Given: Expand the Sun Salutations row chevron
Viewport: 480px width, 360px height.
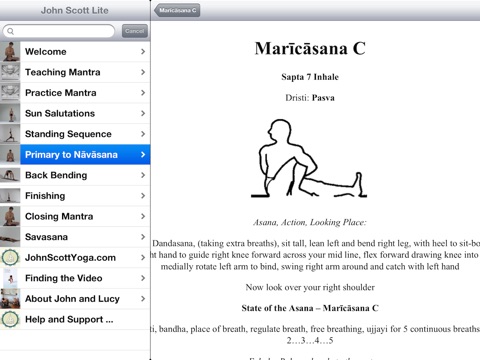Looking at the screenshot, I should point(143,113).
